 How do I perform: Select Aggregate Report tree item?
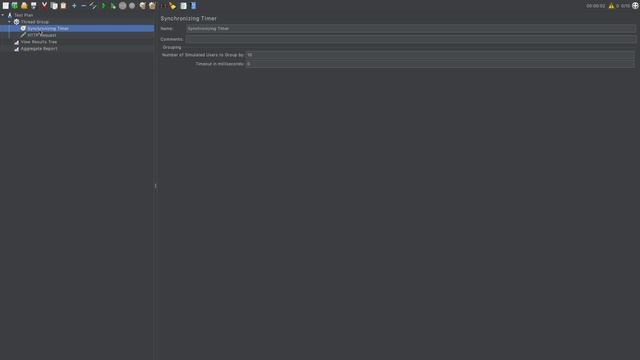coord(39,49)
